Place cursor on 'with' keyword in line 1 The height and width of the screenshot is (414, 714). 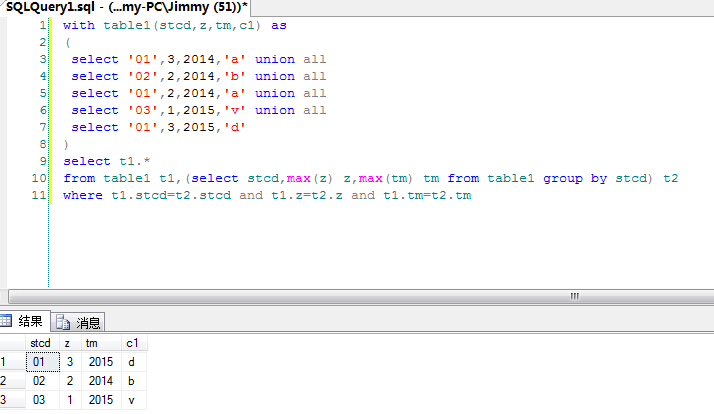(x=79, y=26)
